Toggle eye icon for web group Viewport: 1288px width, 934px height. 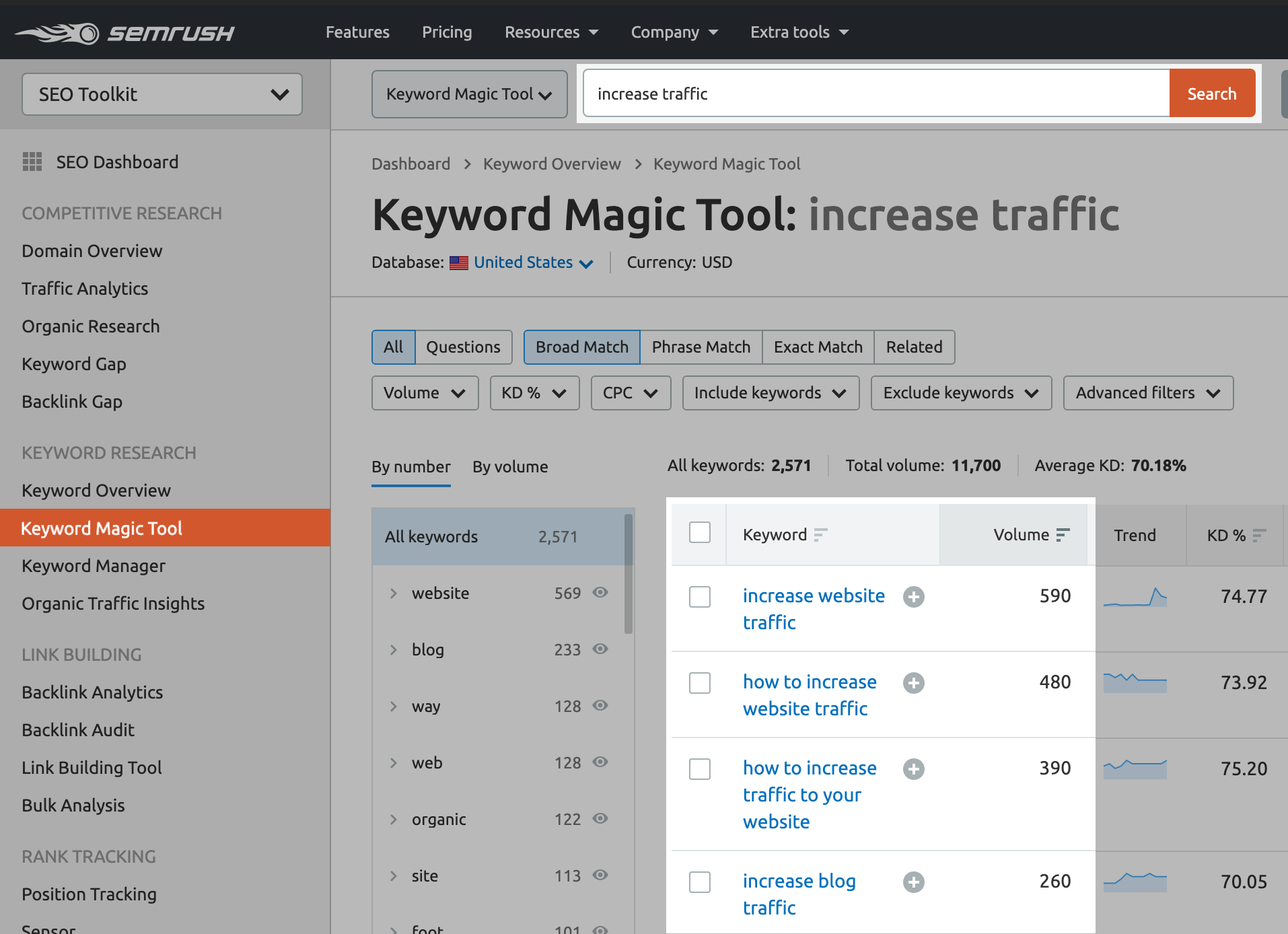[600, 762]
